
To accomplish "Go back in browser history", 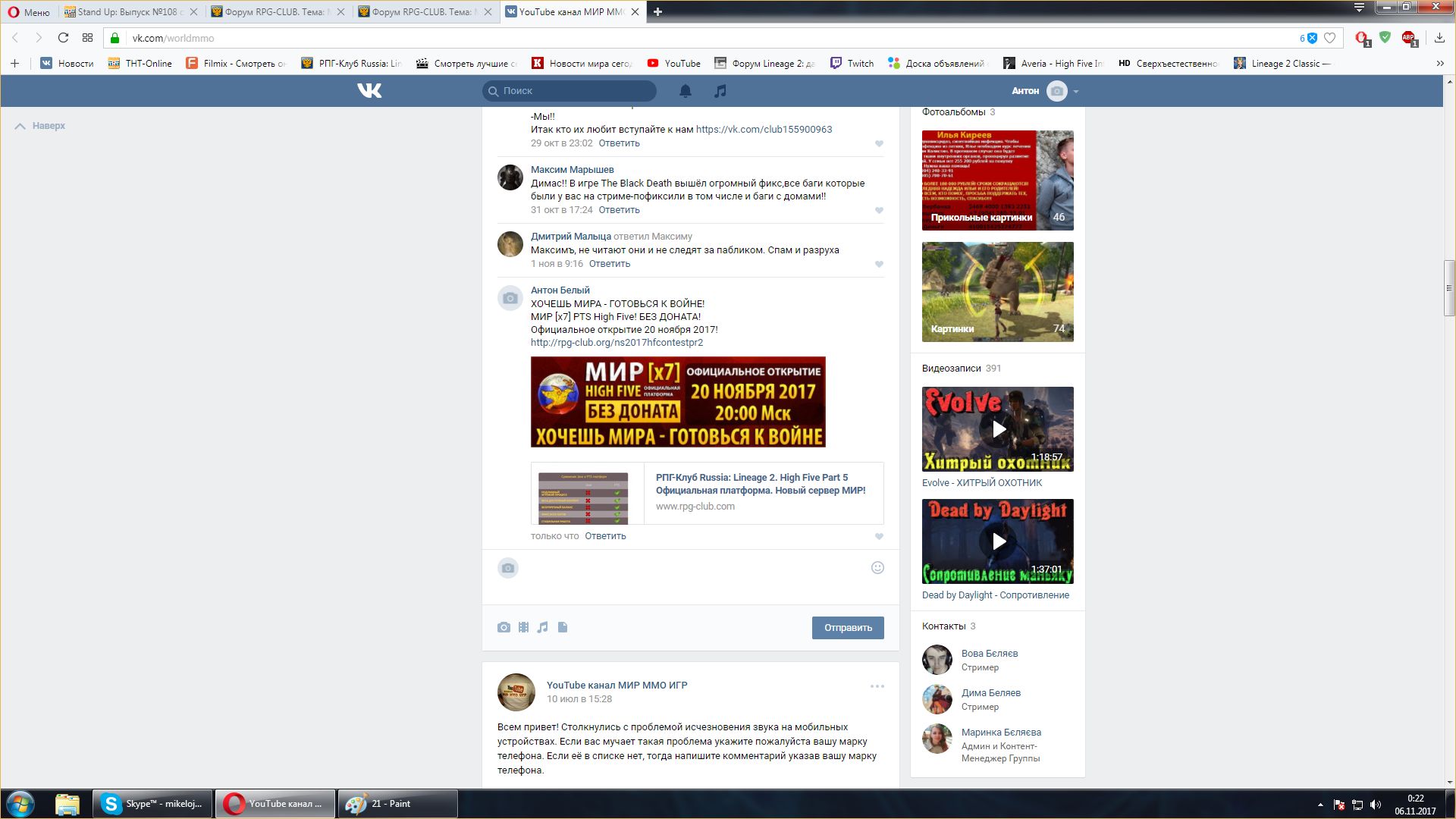I will tap(14, 38).
